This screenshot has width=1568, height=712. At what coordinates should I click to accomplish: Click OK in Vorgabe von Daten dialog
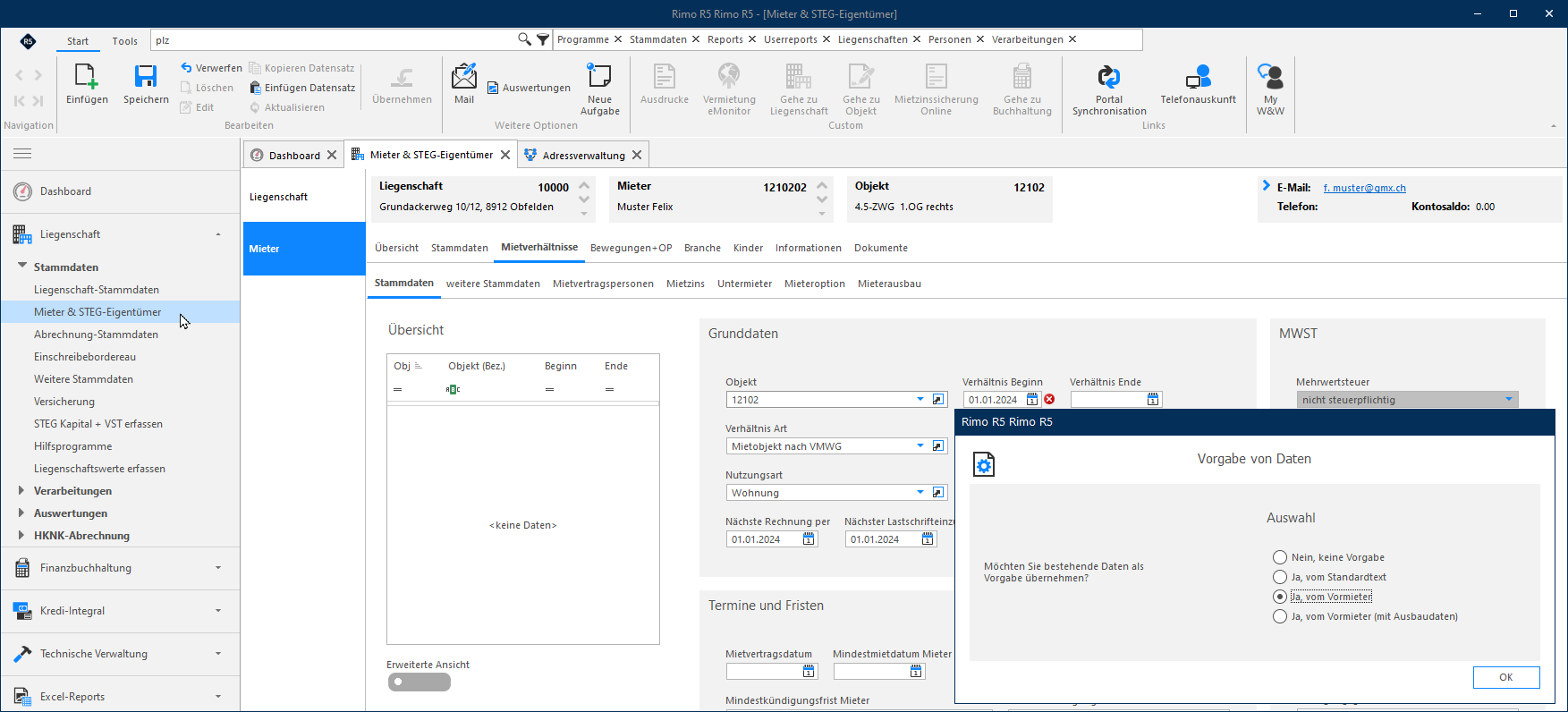click(1506, 677)
